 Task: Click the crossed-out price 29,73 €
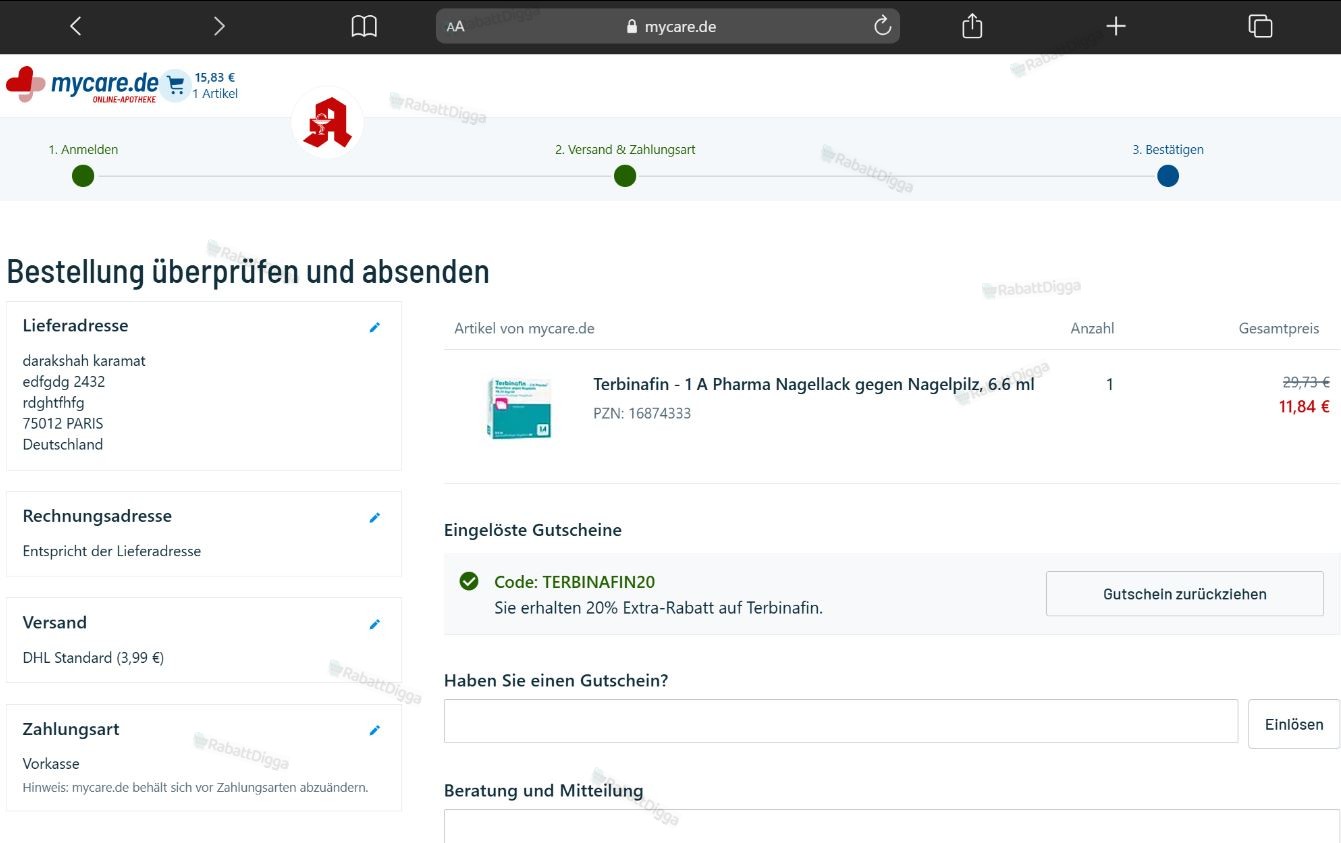[1306, 382]
